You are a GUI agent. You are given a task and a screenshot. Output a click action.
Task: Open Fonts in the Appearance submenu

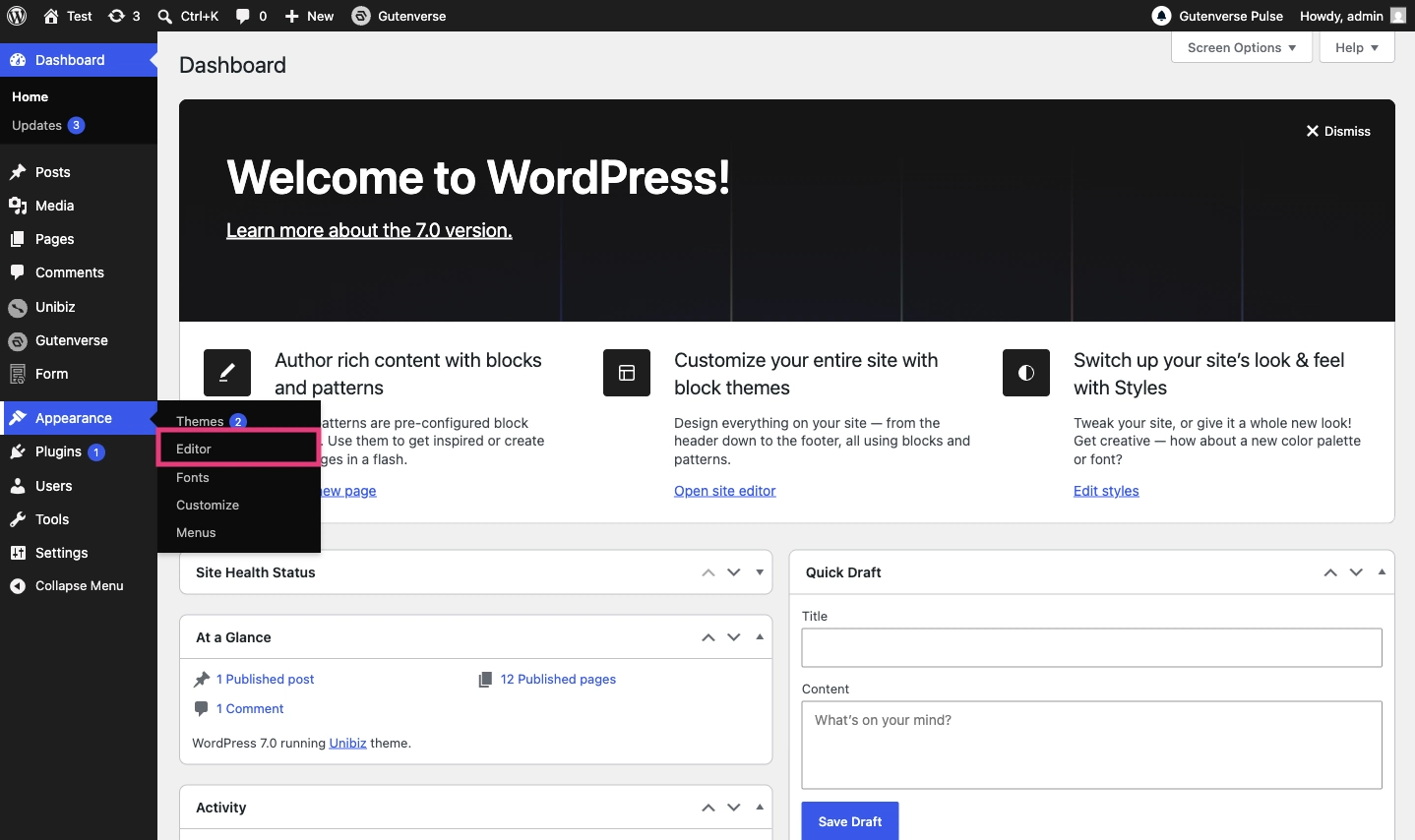pyautogui.click(x=239, y=477)
